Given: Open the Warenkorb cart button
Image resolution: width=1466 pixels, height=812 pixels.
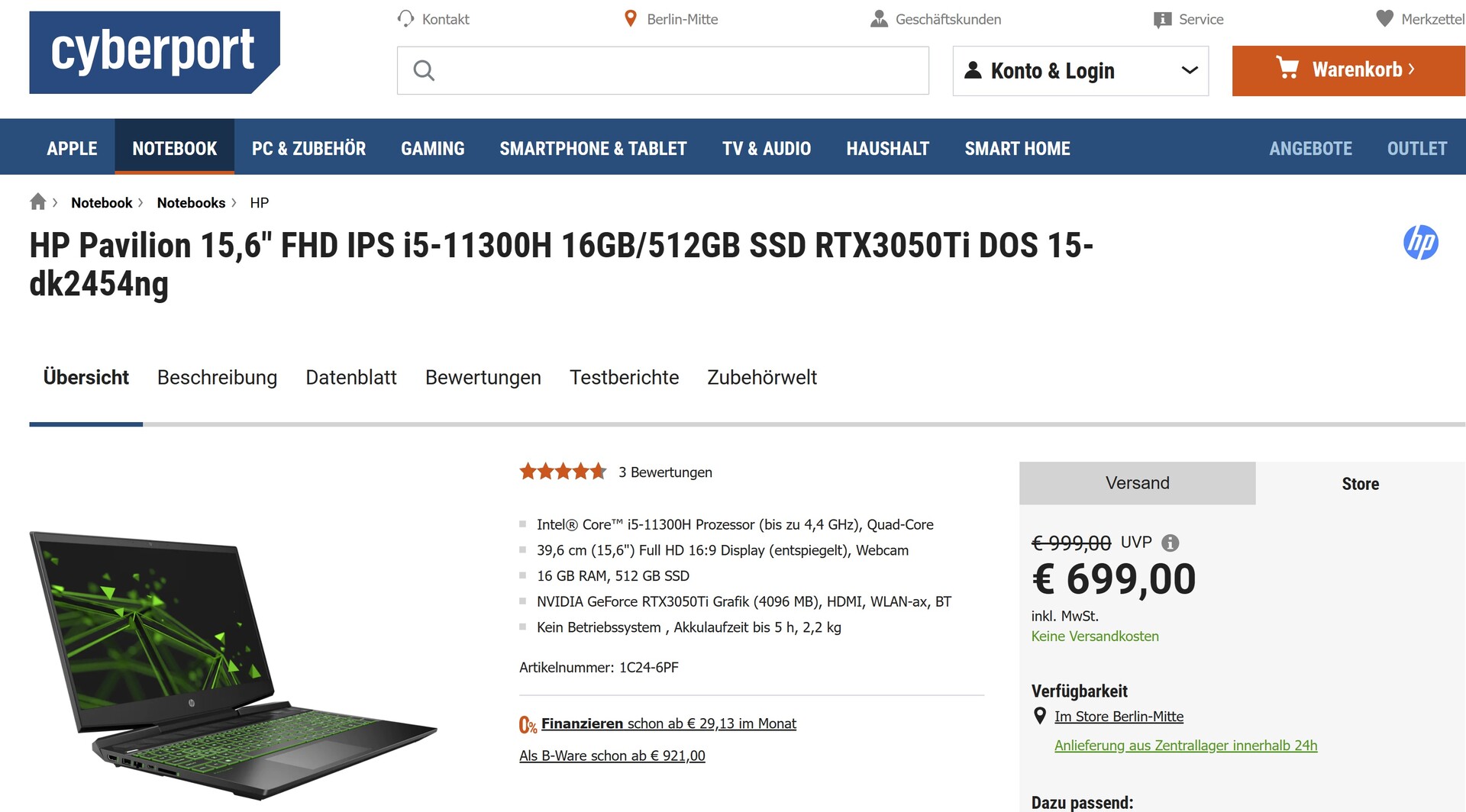Looking at the screenshot, I should pos(1348,70).
